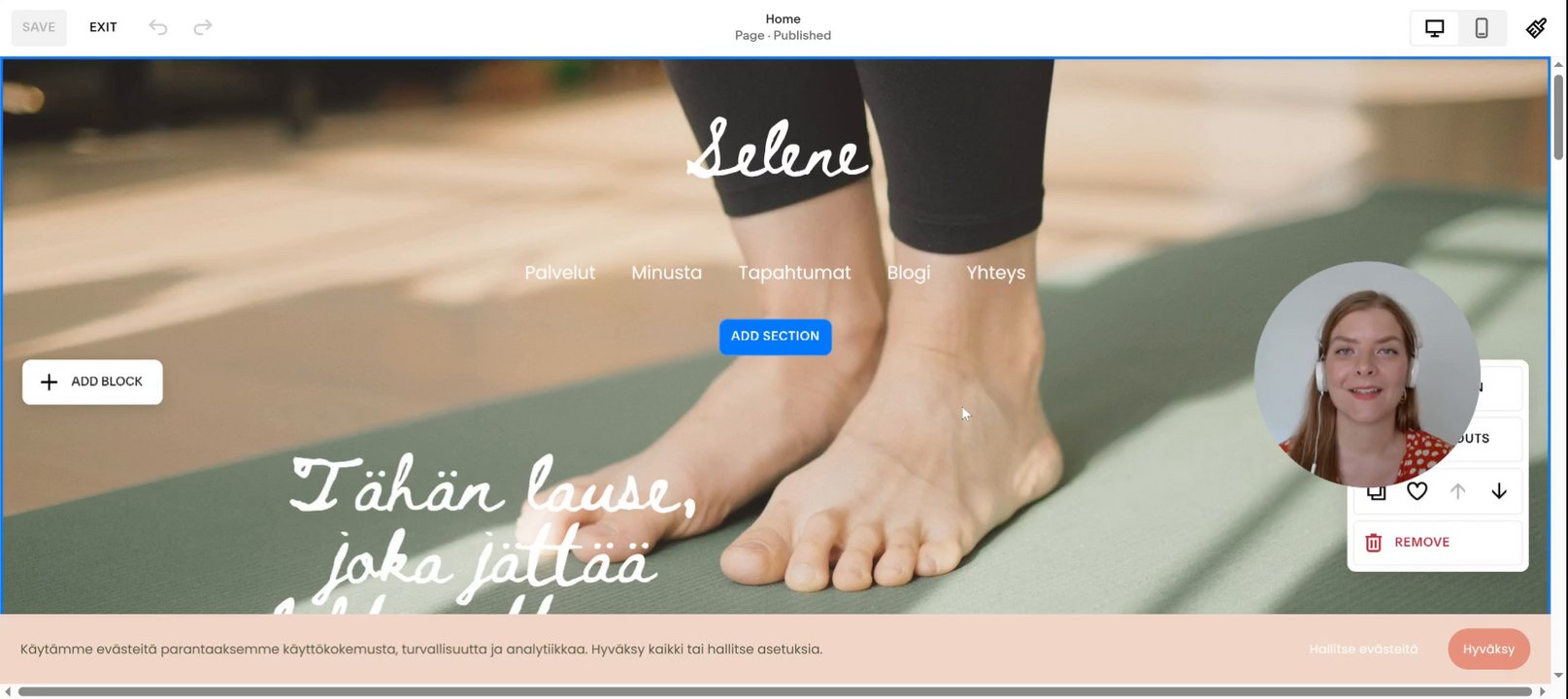The width and height of the screenshot is (1568, 699).
Task: Click the 'Page · Published' status text
Action: point(783,36)
